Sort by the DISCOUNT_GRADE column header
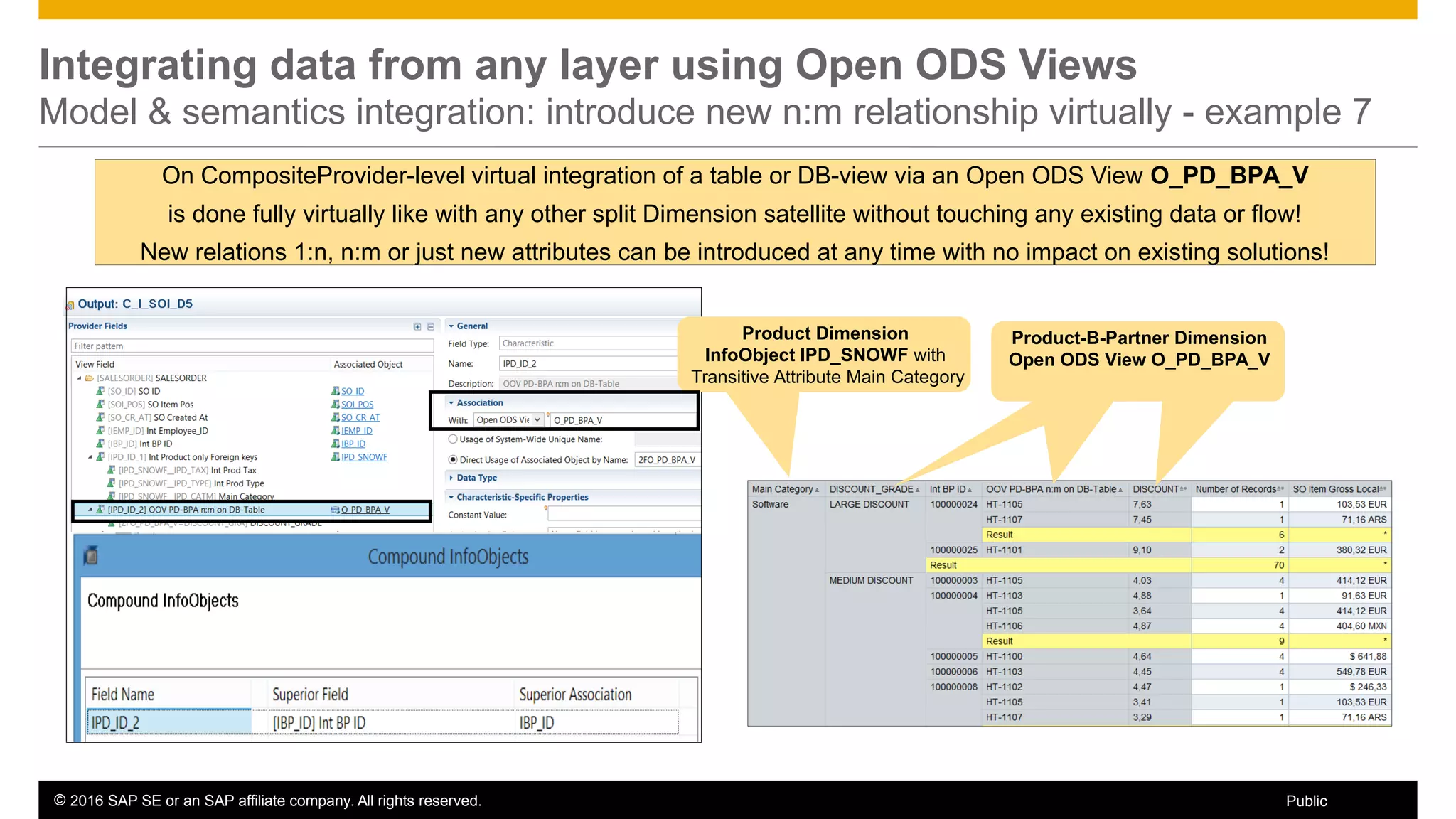The height and width of the screenshot is (819, 1456). click(874, 489)
